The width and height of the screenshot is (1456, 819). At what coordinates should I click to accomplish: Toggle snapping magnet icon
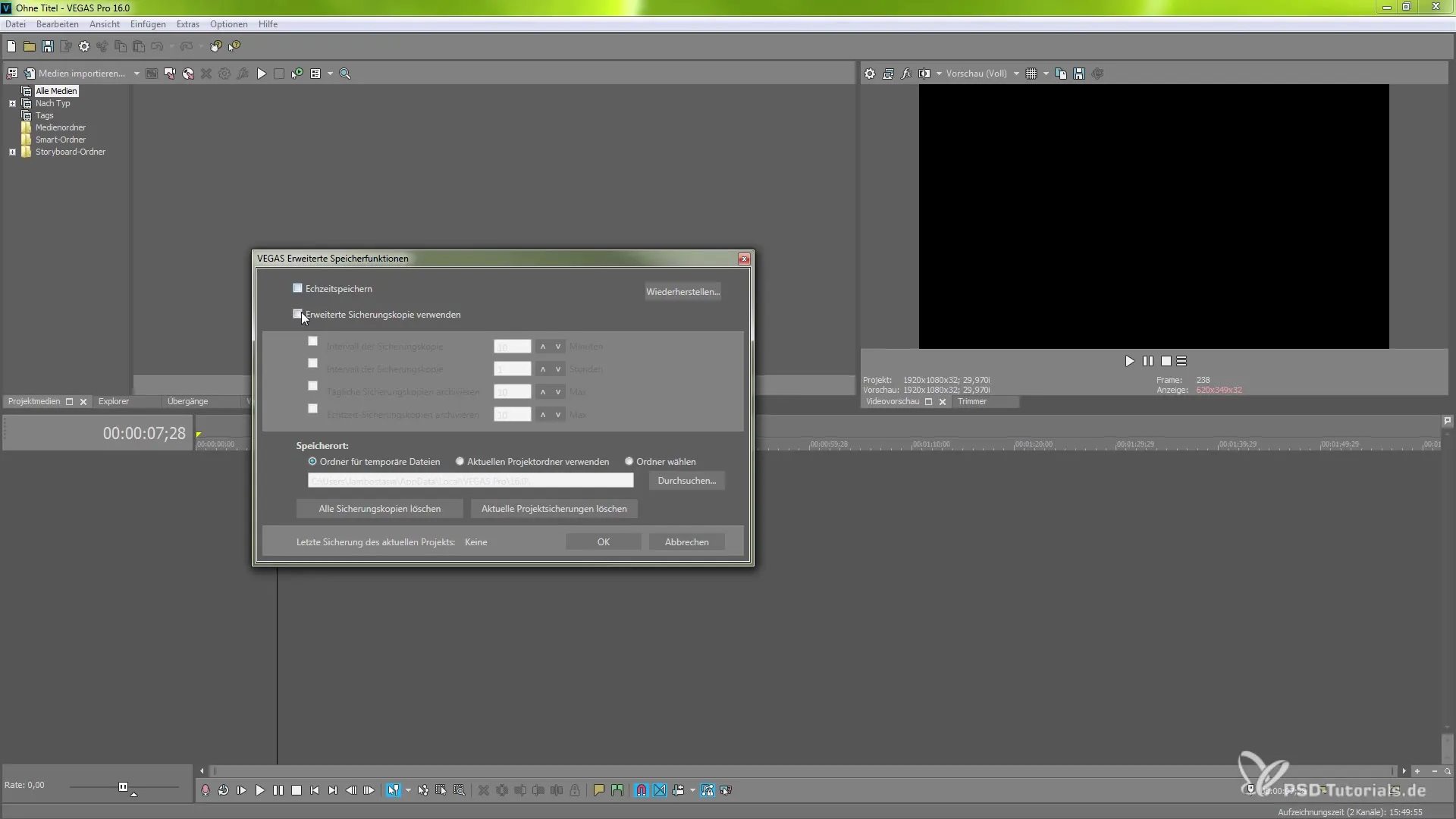click(642, 790)
